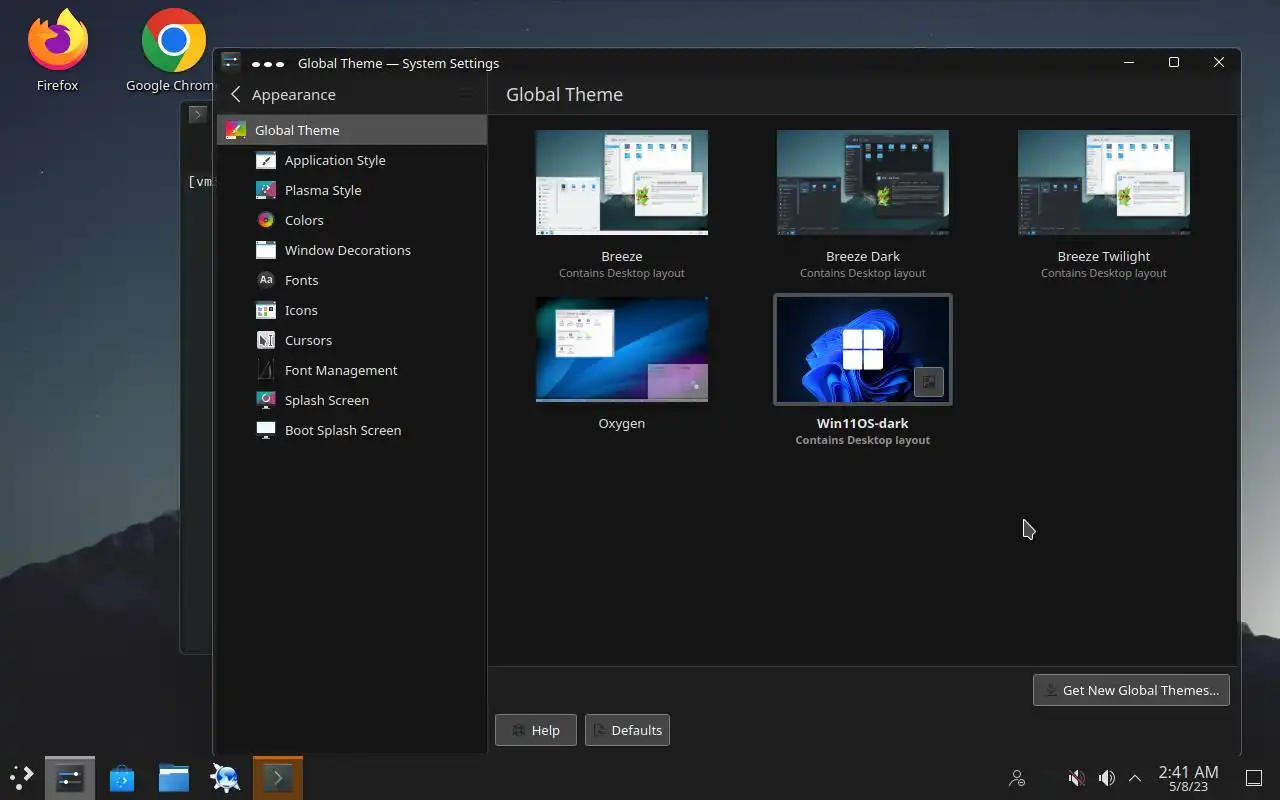This screenshot has width=1280, height=800.
Task: Go back from Appearance using the arrow
Action: 236,94
